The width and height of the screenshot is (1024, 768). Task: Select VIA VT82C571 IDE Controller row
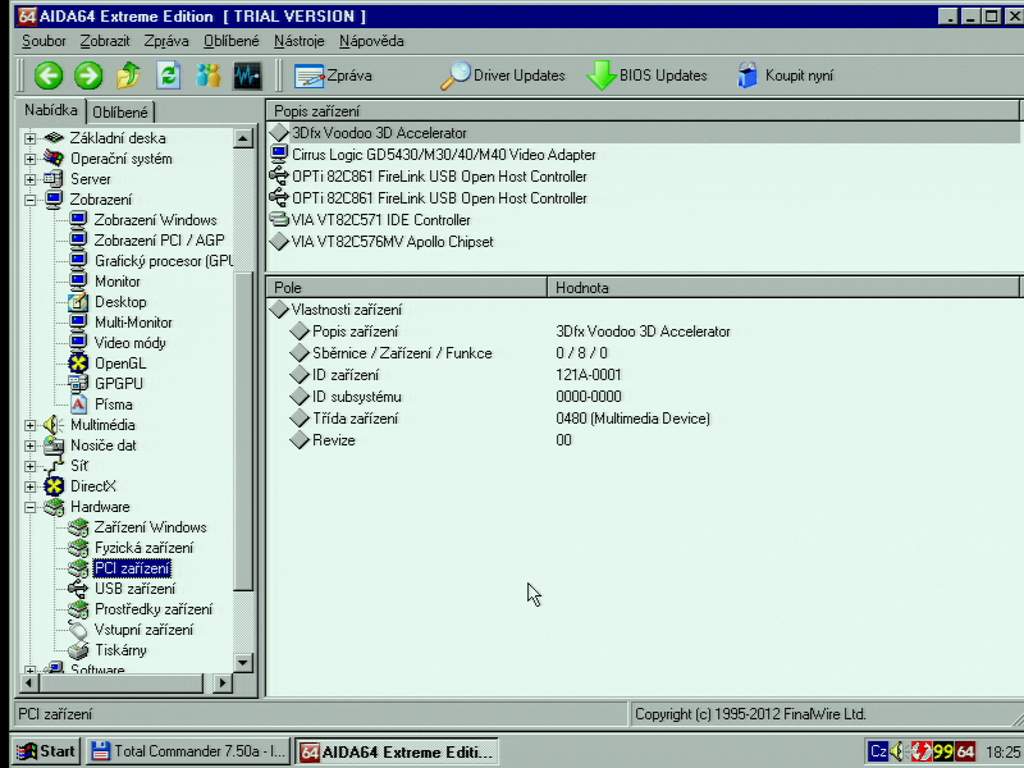(643, 220)
